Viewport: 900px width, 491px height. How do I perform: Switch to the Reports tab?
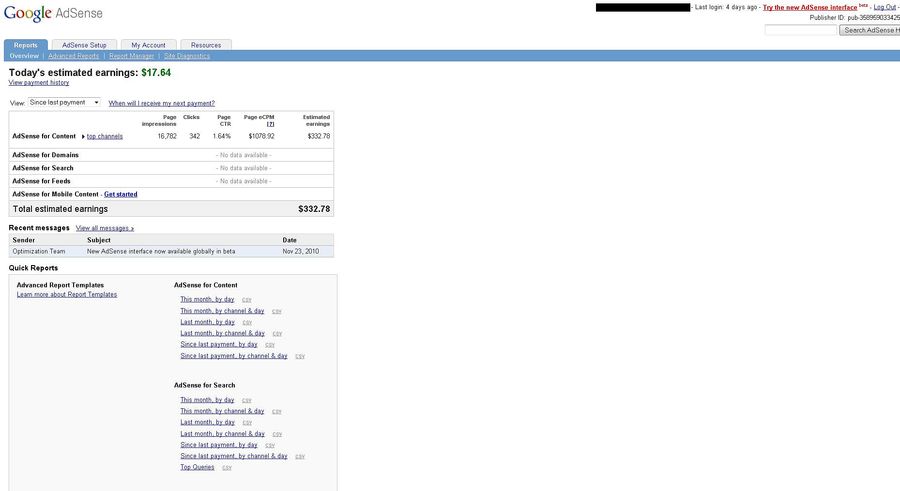26,45
